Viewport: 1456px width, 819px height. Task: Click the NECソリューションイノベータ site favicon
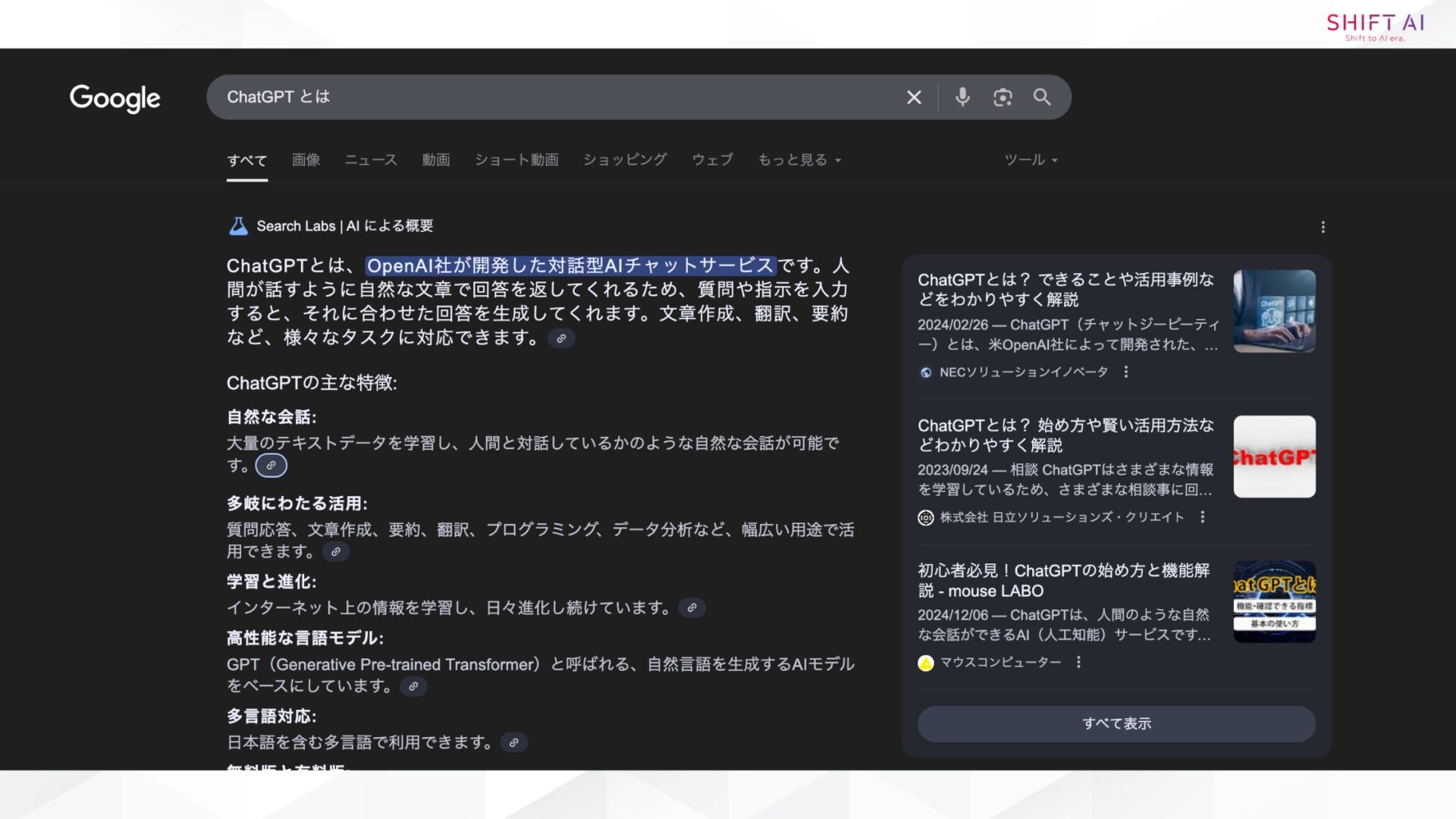pos(925,372)
